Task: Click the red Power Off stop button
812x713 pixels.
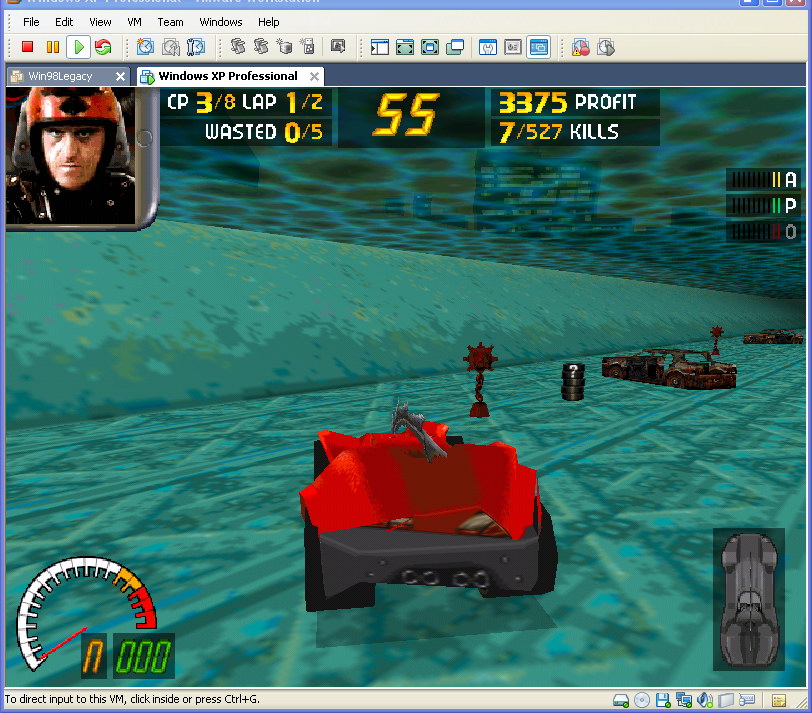Action: tap(27, 47)
